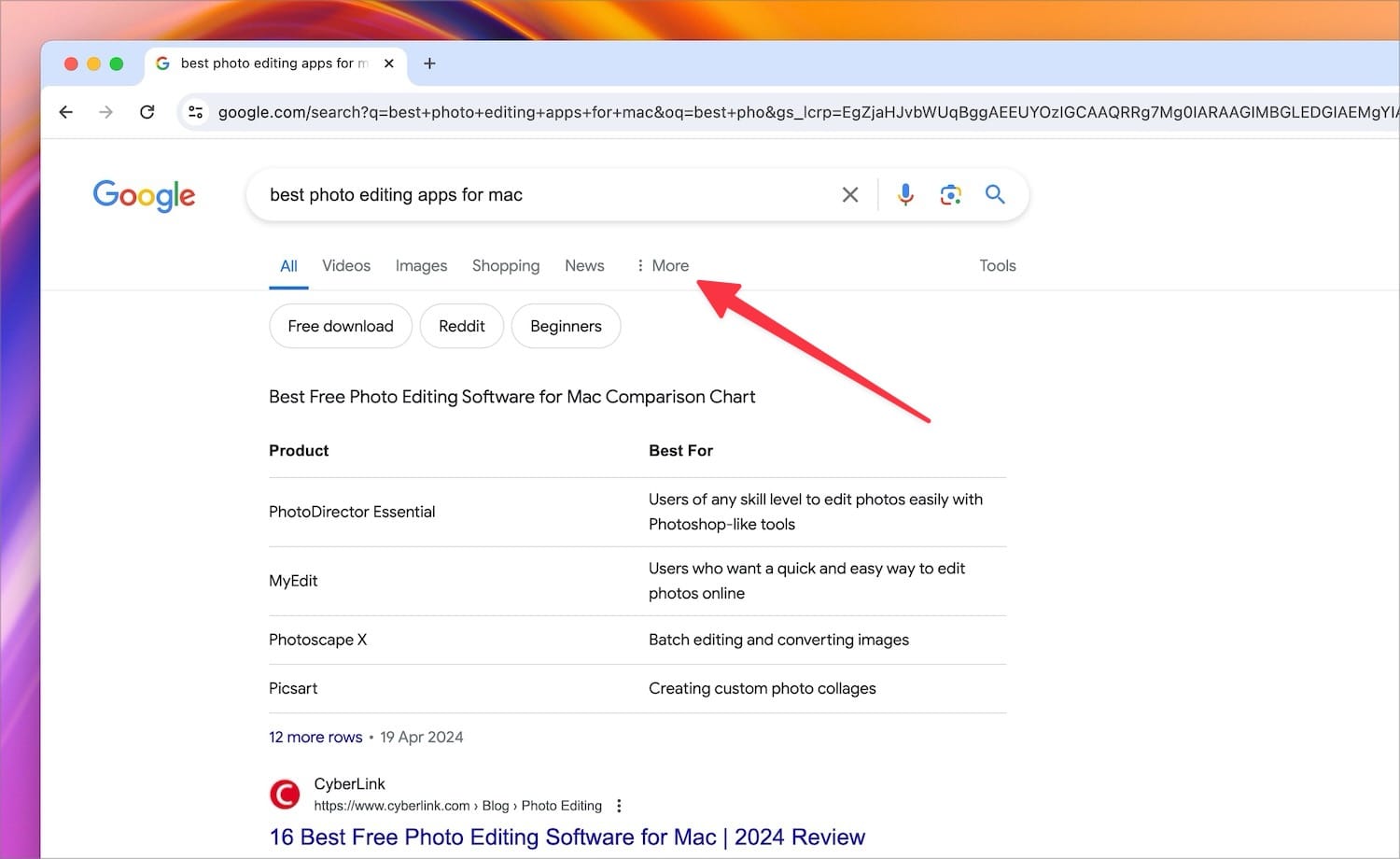Click the magnifier search button
Screen dimensions: 1400x859
click(995, 194)
